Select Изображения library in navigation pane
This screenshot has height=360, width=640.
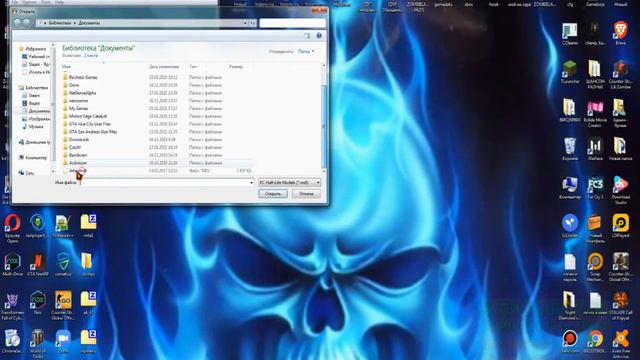37,119
